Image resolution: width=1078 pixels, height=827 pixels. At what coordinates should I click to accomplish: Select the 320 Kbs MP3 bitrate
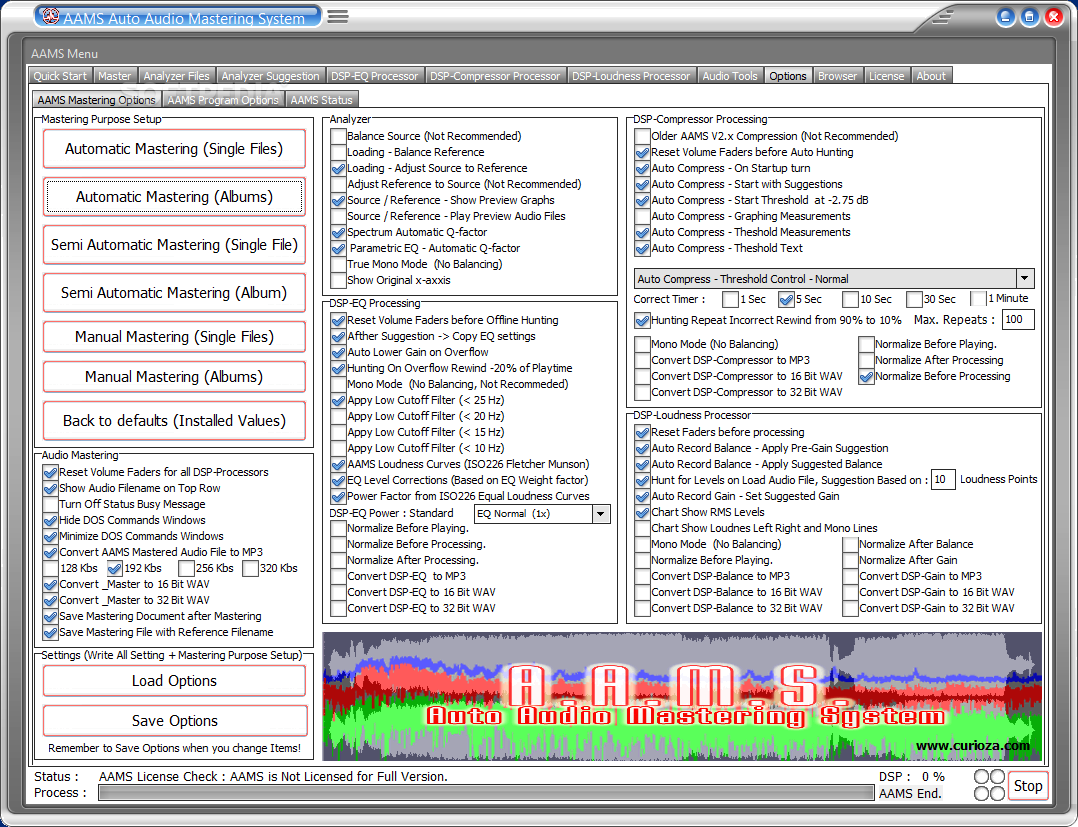coord(250,569)
